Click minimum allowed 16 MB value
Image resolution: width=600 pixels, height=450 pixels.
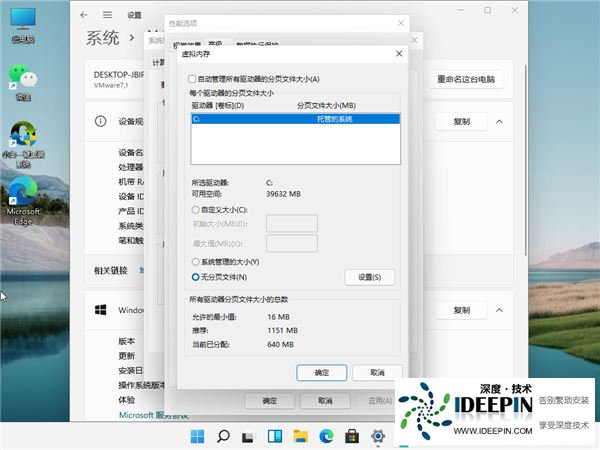click(x=279, y=317)
